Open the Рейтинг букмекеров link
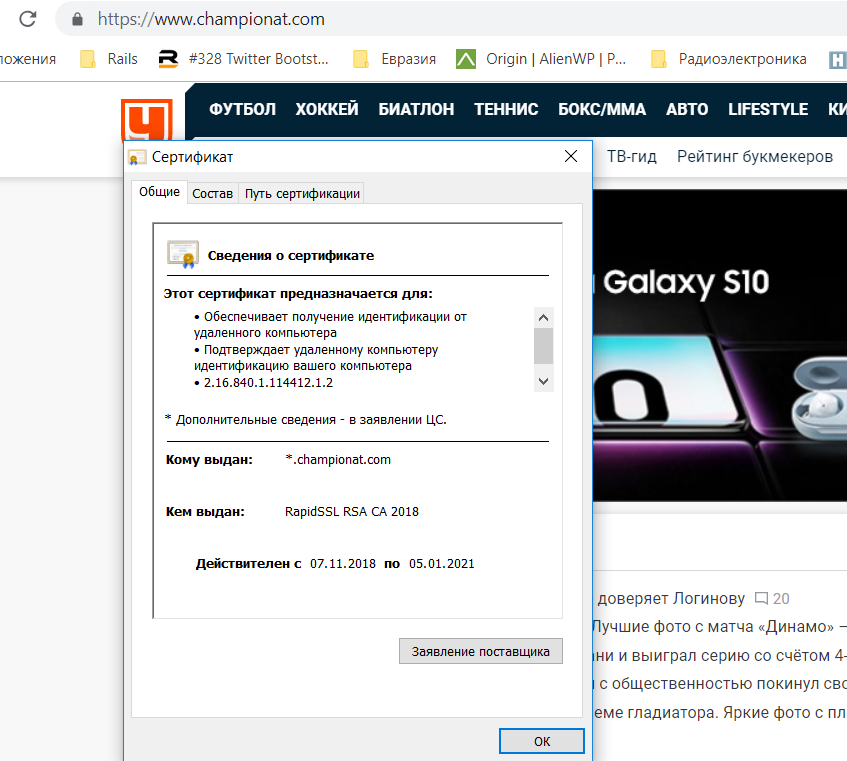Screen dimensions: 847x761 [x=754, y=157]
